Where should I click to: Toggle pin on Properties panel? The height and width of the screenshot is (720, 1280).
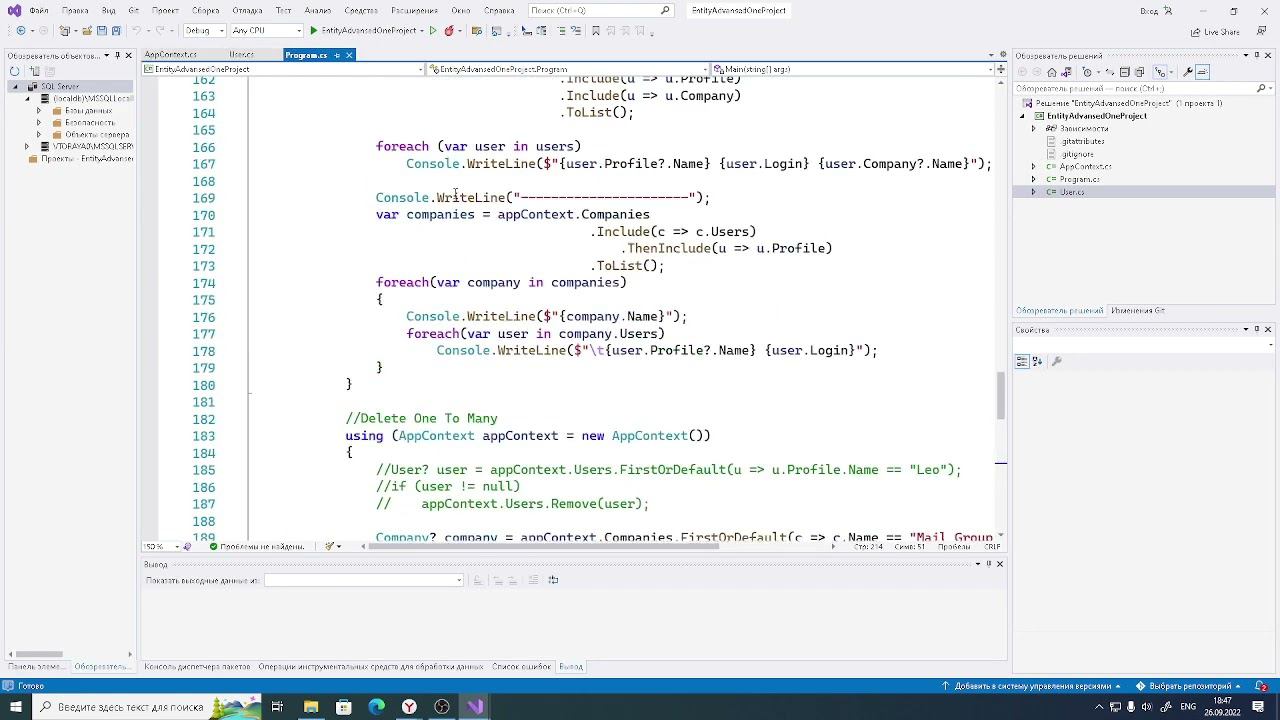(x=1256, y=329)
